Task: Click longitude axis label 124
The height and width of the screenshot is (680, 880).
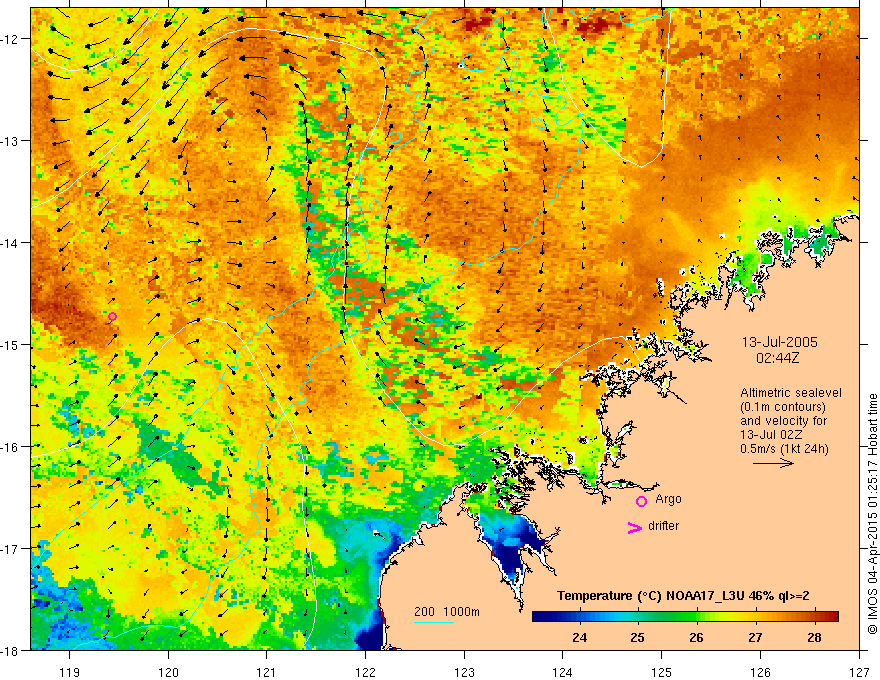Action: tap(562, 672)
